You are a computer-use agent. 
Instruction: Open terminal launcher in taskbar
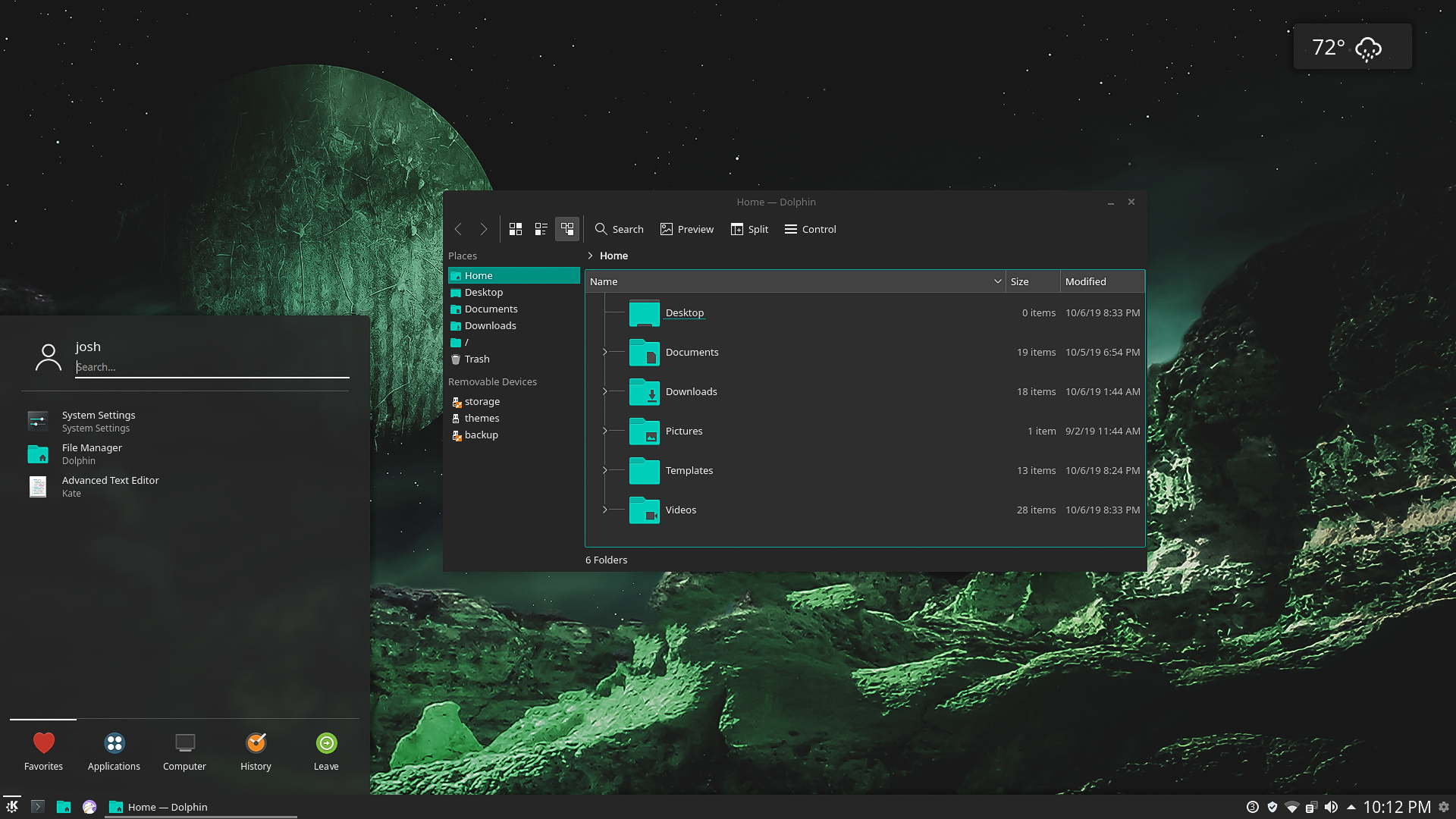(38, 807)
